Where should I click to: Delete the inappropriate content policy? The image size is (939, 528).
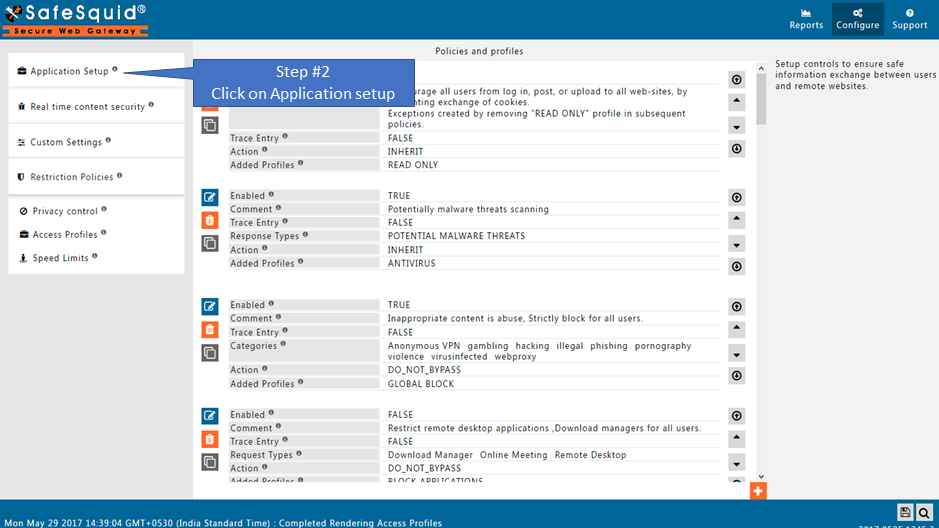coord(210,330)
